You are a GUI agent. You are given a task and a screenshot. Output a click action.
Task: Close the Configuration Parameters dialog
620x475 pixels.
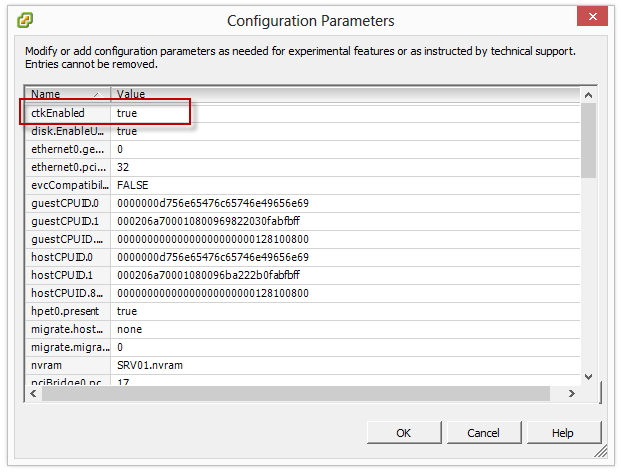(591, 17)
